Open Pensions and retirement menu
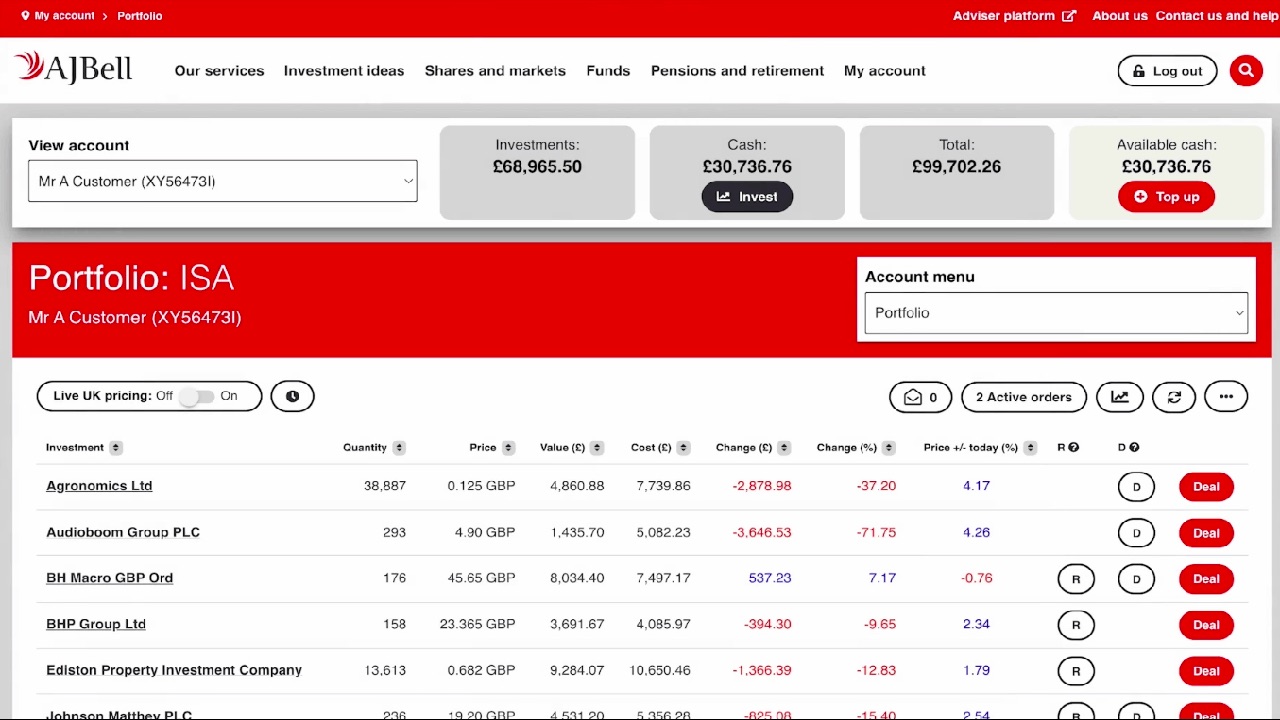This screenshot has width=1280, height=720. (737, 71)
